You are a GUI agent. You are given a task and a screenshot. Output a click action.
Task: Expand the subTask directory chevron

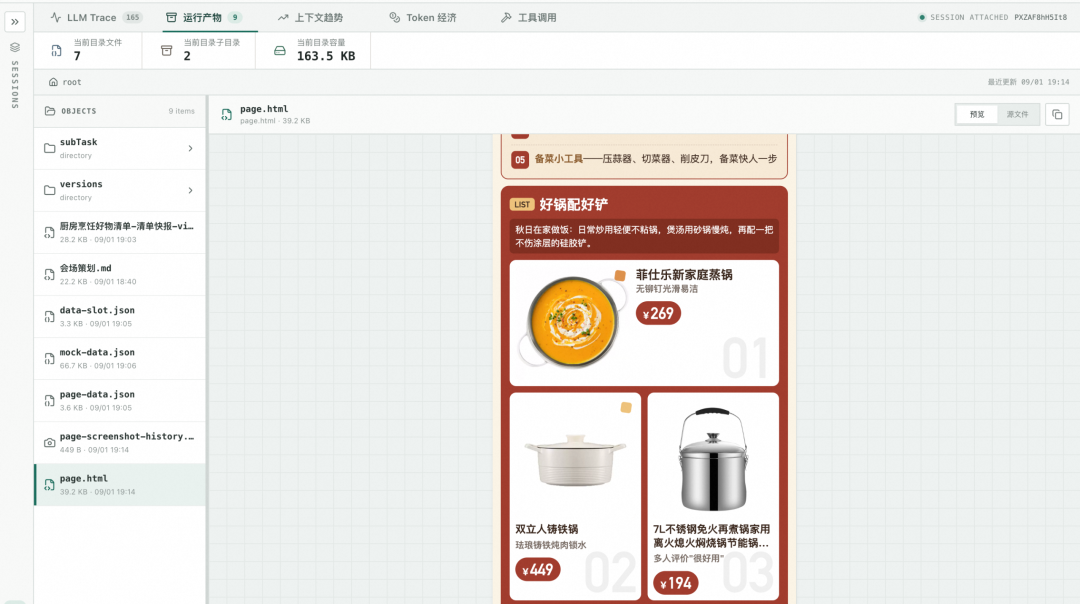[x=191, y=148]
